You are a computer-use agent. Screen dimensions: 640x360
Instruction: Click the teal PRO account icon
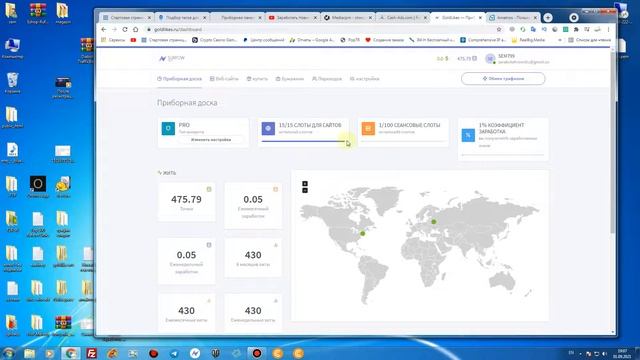pyautogui.click(x=168, y=129)
